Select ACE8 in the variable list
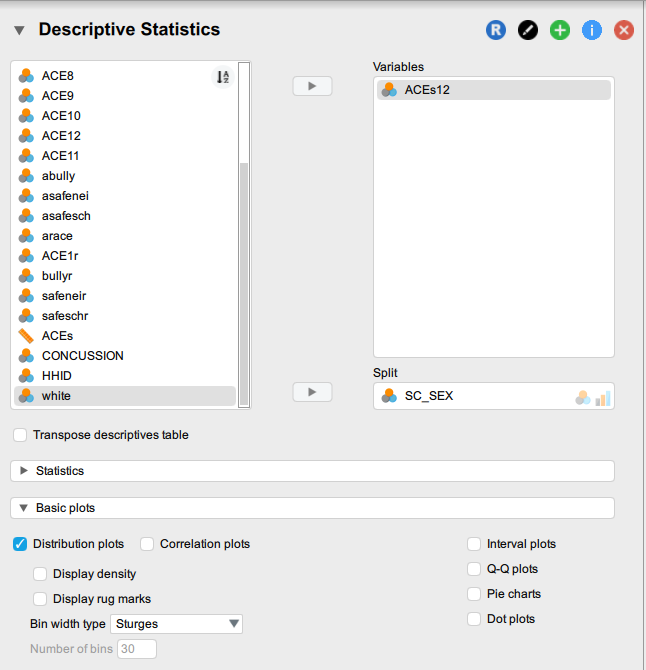Screen dimensions: 646x670 [125, 76]
